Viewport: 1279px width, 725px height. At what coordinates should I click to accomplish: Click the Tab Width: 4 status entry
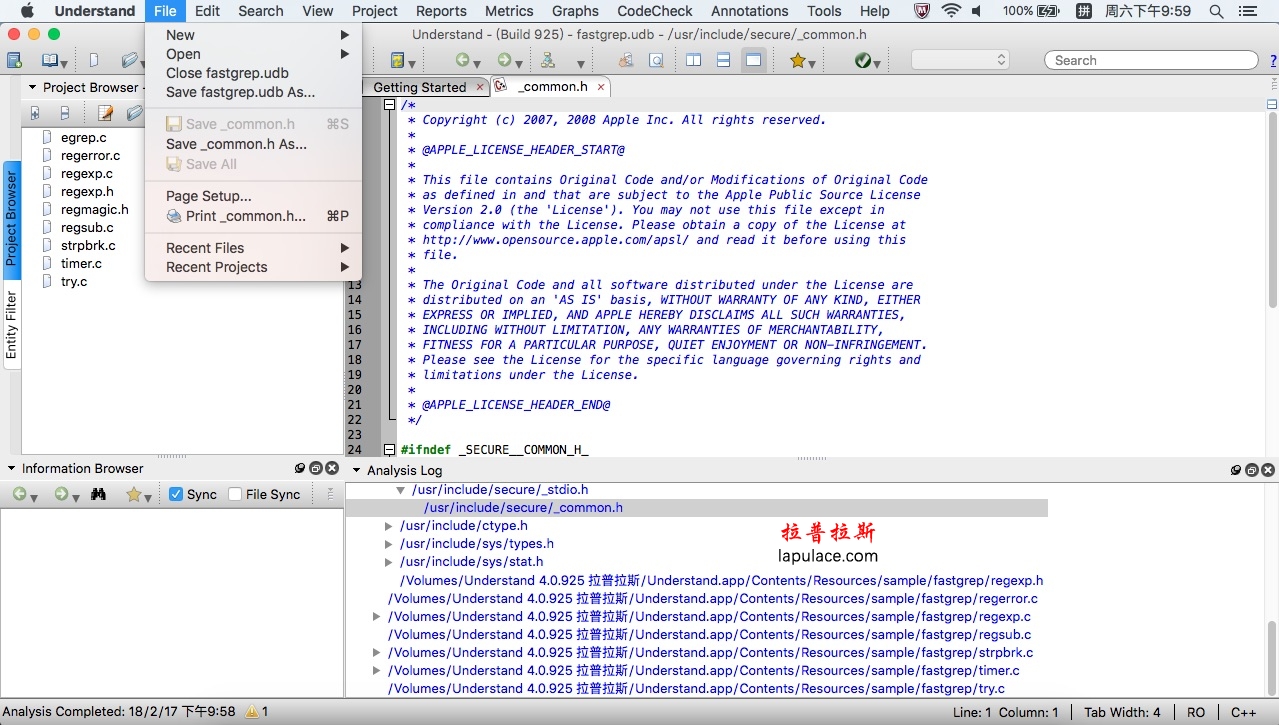(1122, 712)
